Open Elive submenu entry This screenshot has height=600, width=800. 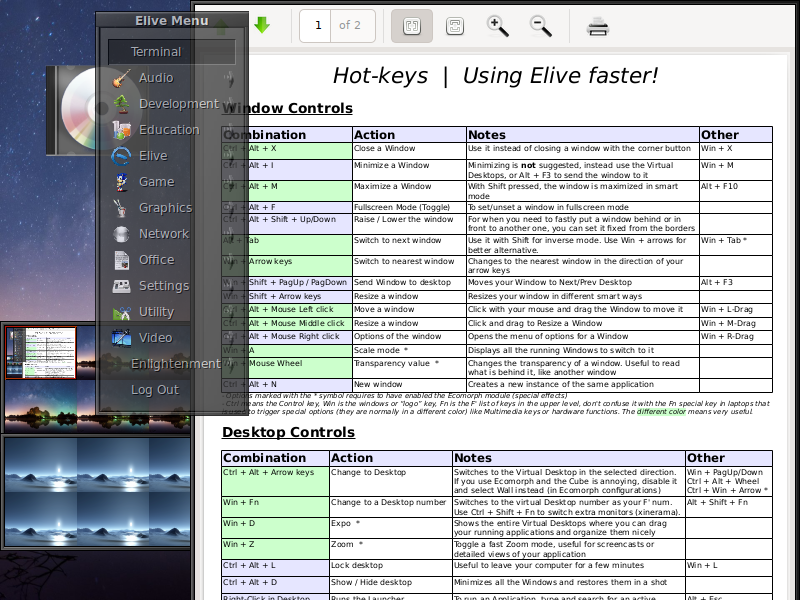172,156
